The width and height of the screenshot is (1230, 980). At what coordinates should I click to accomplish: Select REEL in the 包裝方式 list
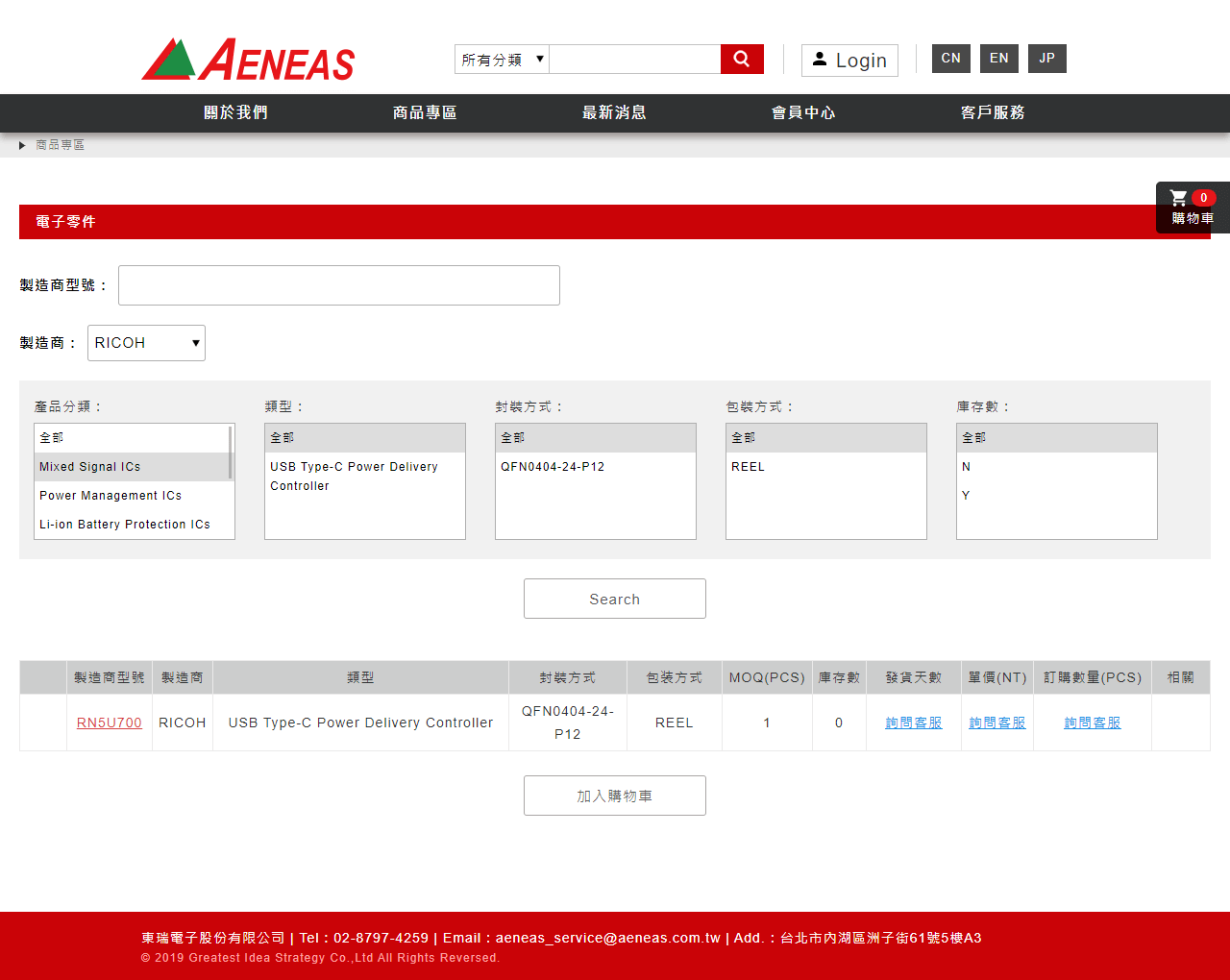826,467
